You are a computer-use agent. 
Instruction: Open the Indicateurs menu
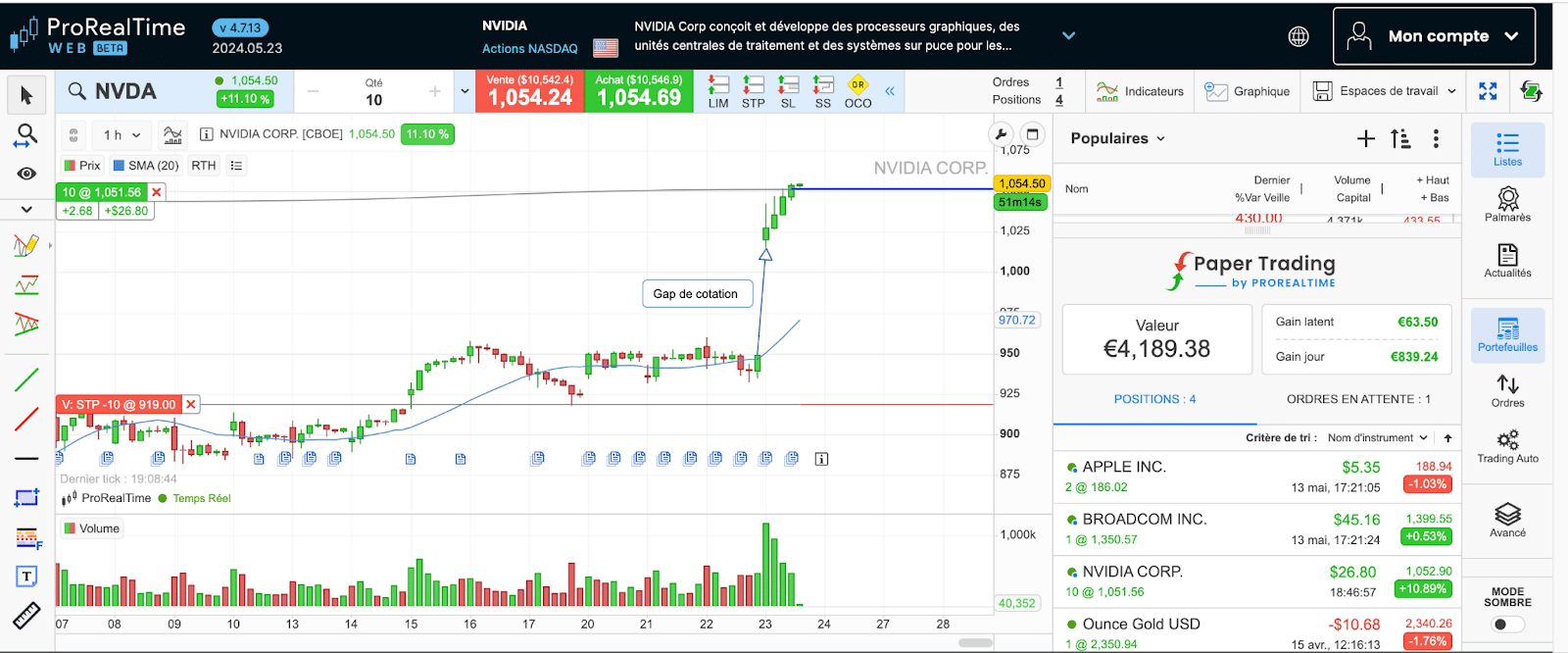click(x=1140, y=91)
